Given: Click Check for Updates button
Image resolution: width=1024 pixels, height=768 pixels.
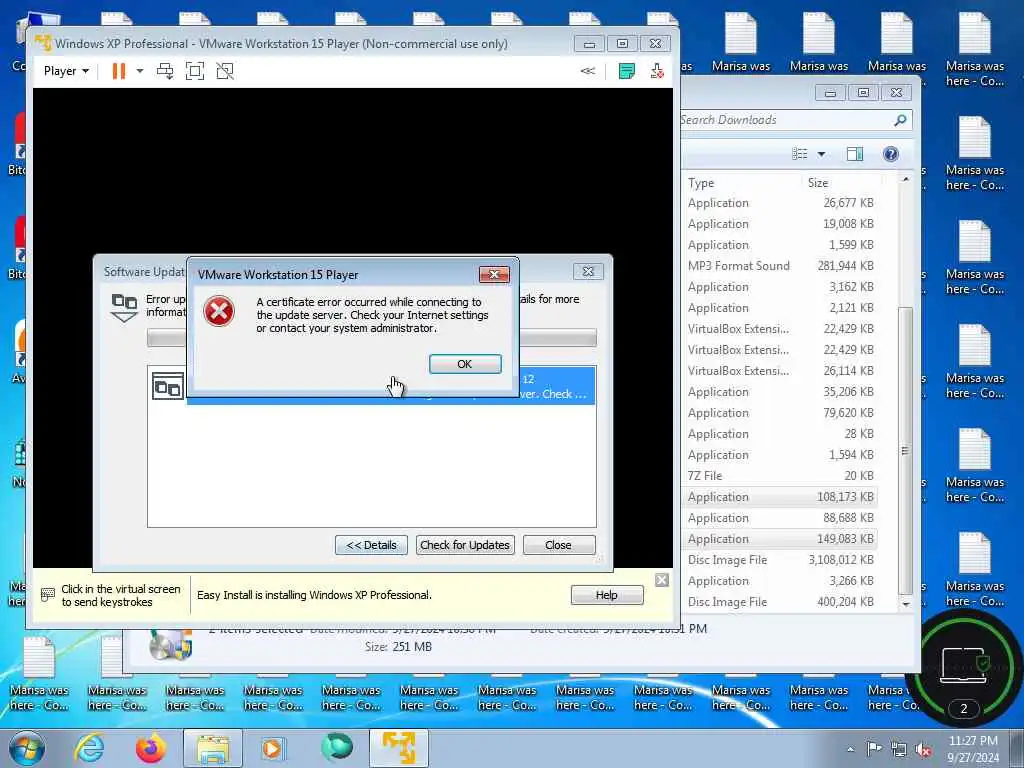Looking at the screenshot, I should click(x=465, y=545).
